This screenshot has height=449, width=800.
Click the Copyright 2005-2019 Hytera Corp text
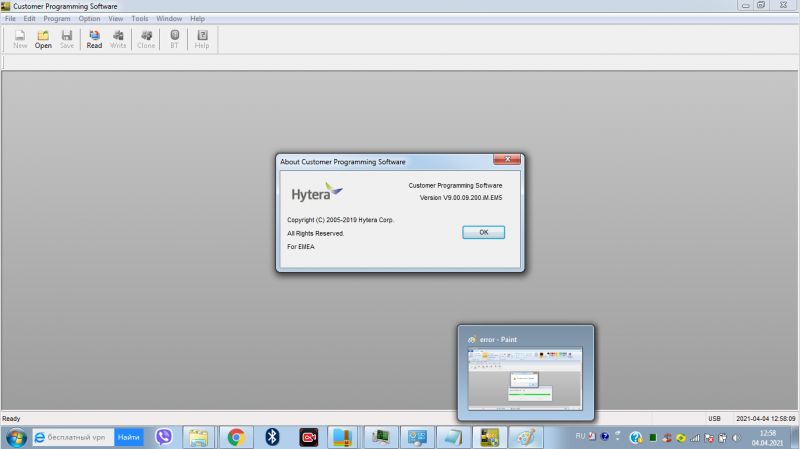pyautogui.click(x=340, y=220)
